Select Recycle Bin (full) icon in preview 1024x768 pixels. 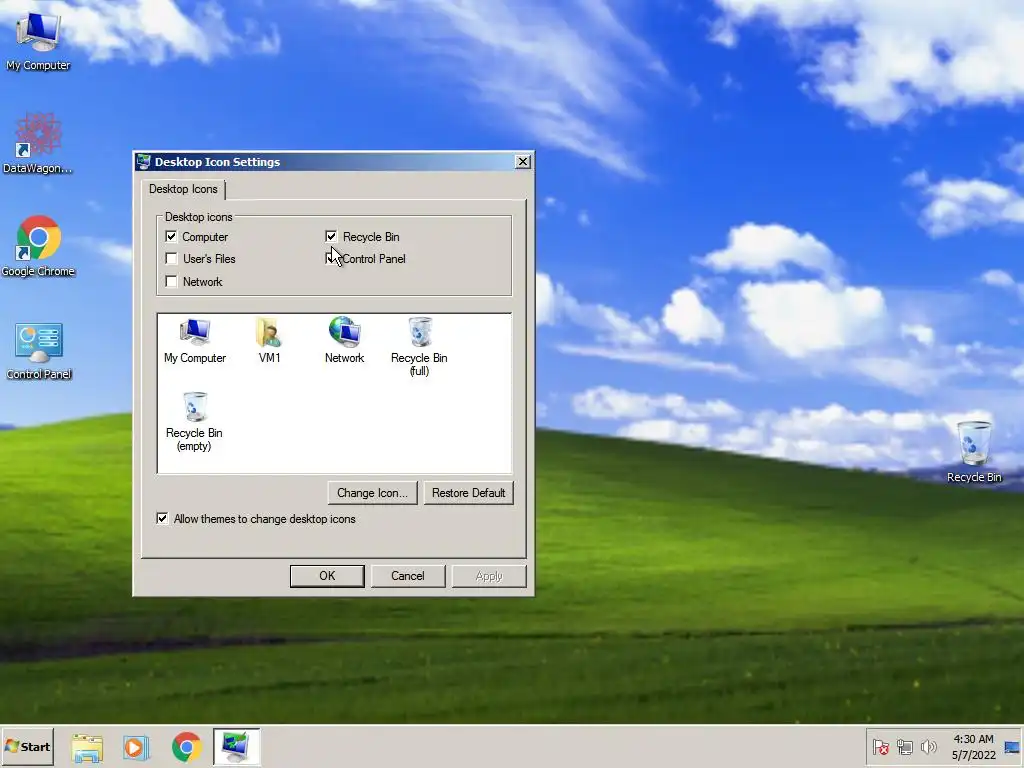[x=419, y=347]
